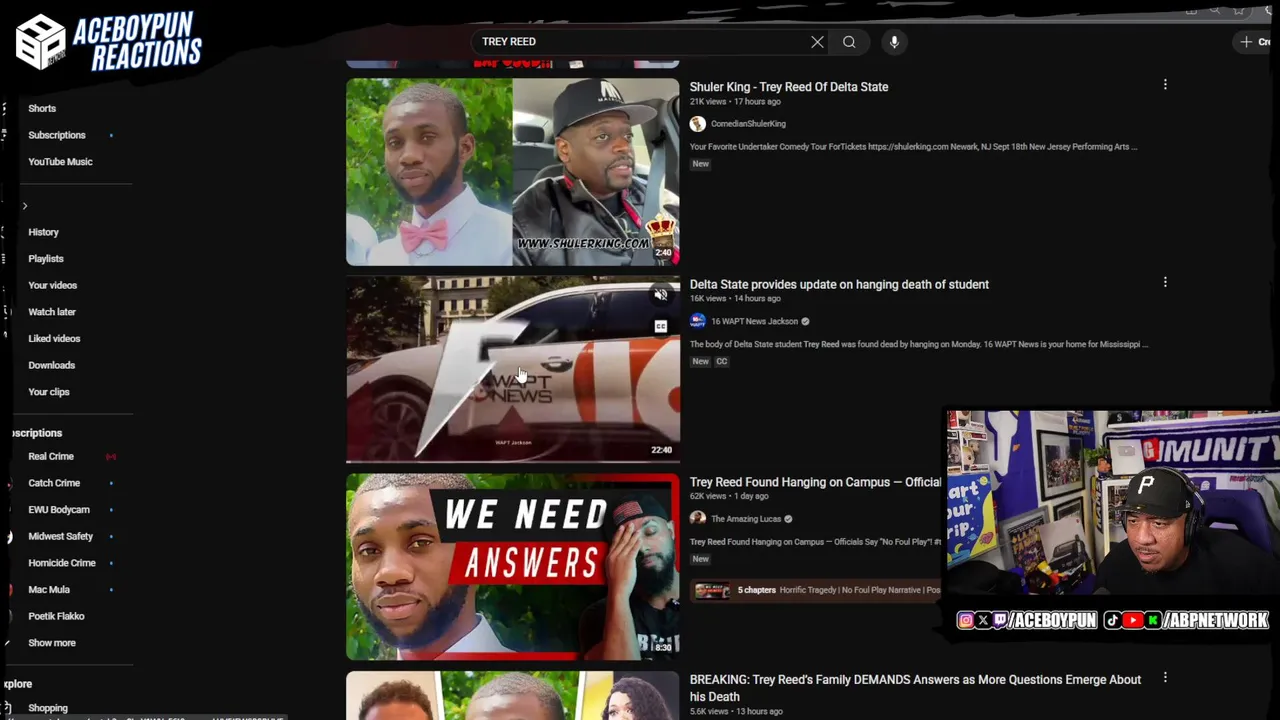Viewport: 1280px width, 720px height.
Task: Open Downloads in the sidebar
Action: point(51,365)
